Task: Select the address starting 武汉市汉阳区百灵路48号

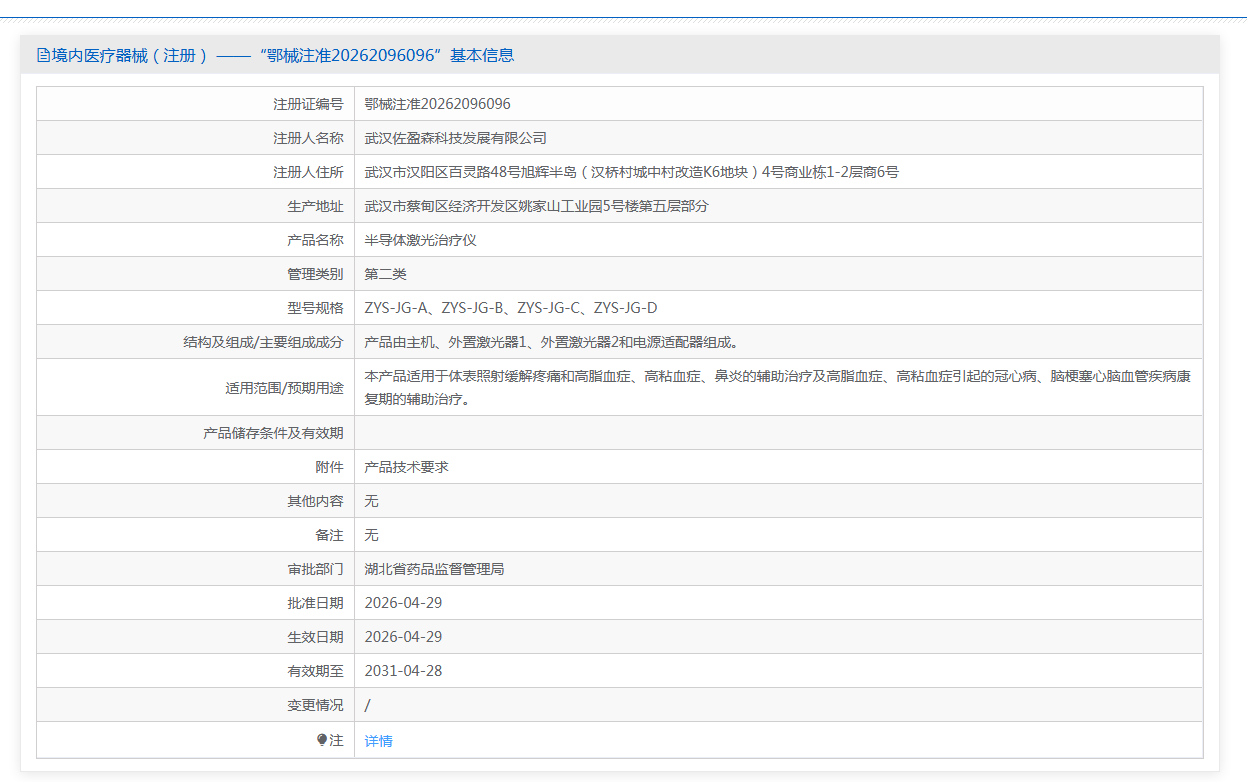Action: [632, 172]
